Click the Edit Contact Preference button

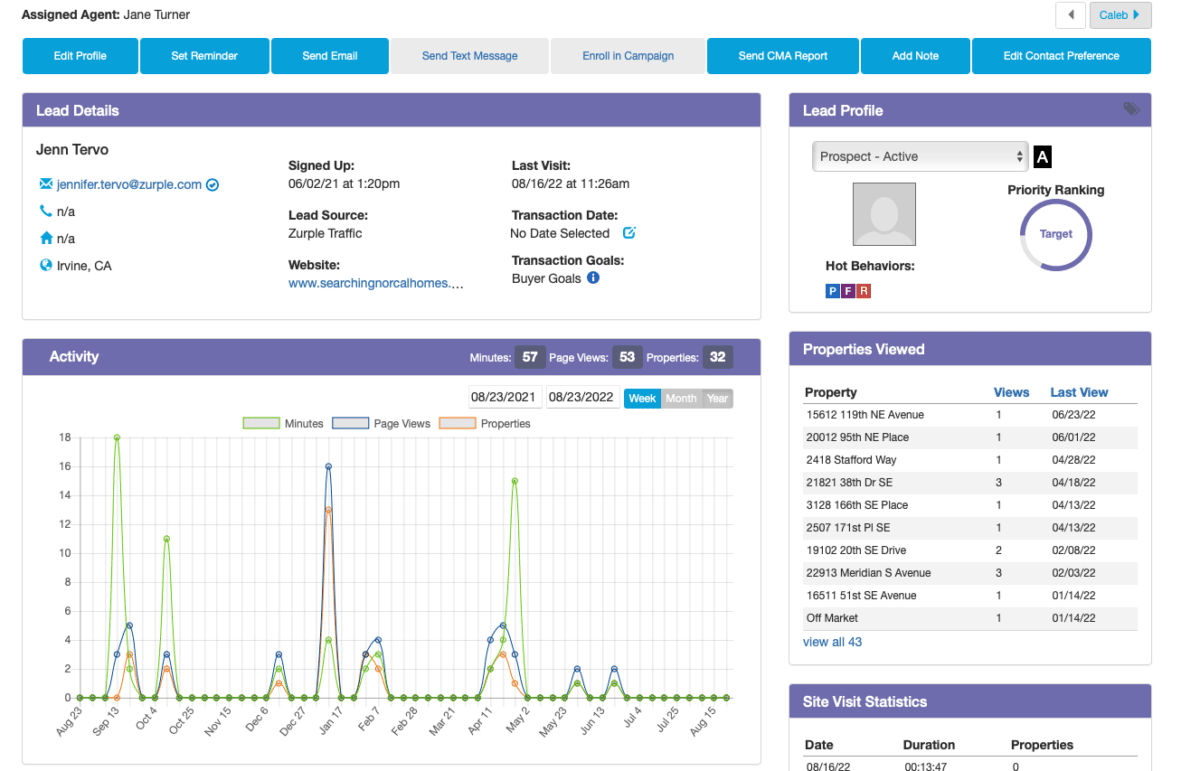(x=1061, y=56)
